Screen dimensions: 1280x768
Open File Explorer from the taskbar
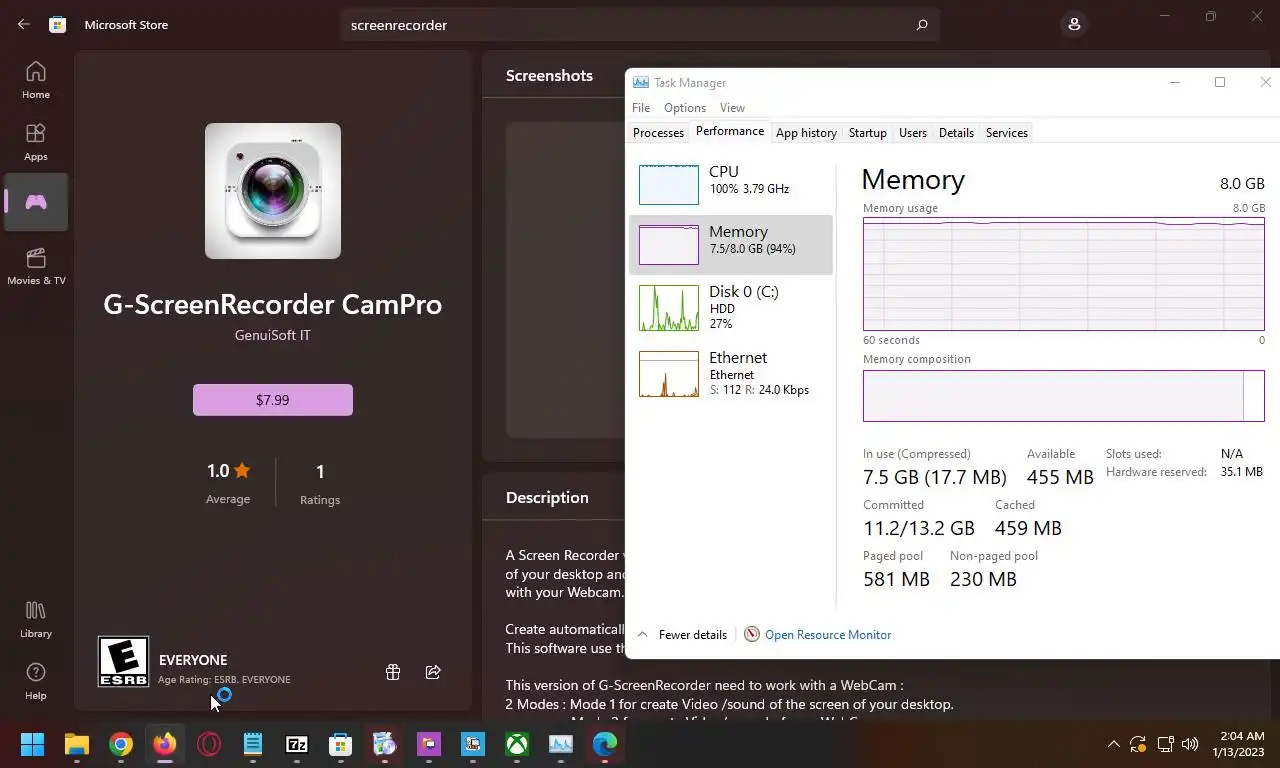[x=77, y=744]
